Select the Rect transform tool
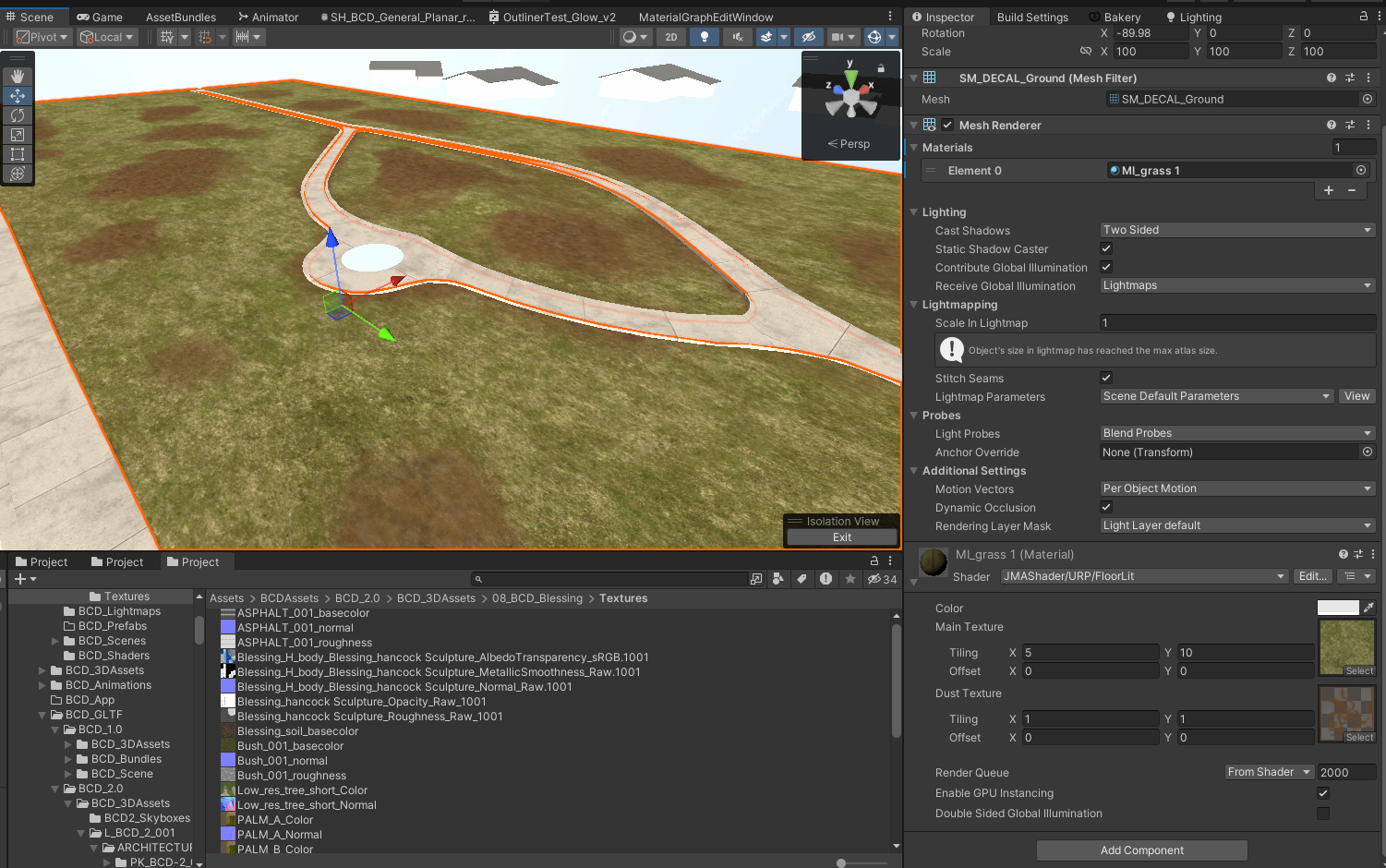This screenshot has width=1386, height=868. pyautogui.click(x=18, y=154)
